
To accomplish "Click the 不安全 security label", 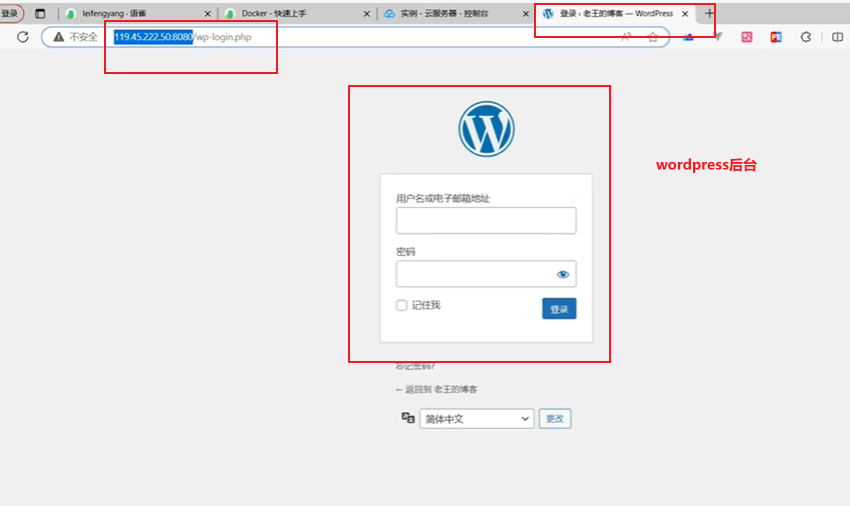I will click(x=83, y=37).
